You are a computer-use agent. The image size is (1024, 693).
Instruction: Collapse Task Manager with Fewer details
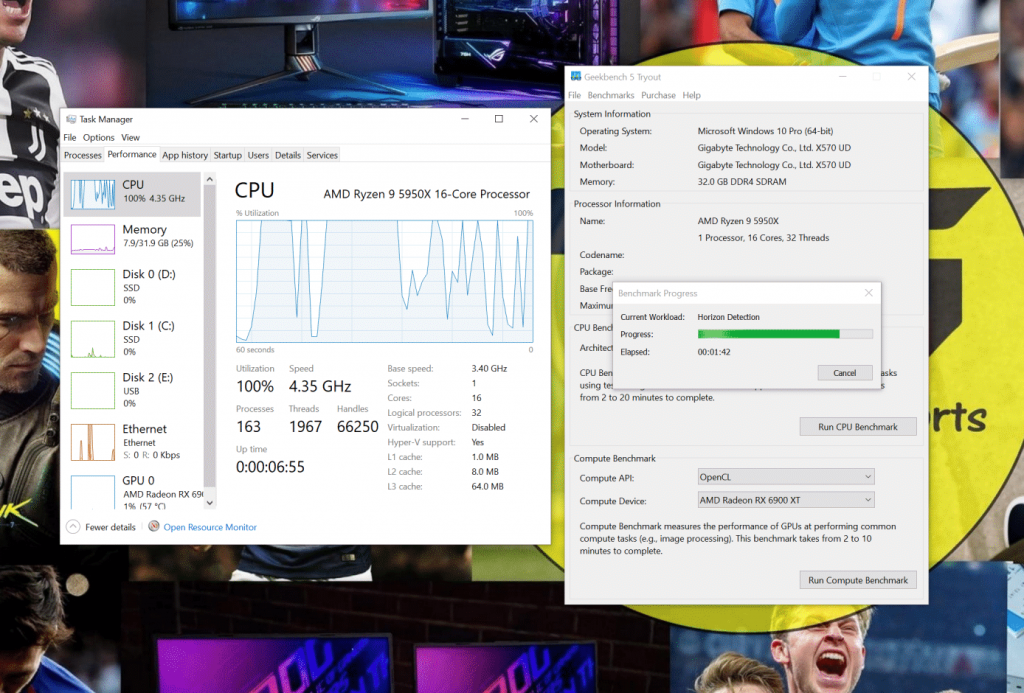pos(110,527)
